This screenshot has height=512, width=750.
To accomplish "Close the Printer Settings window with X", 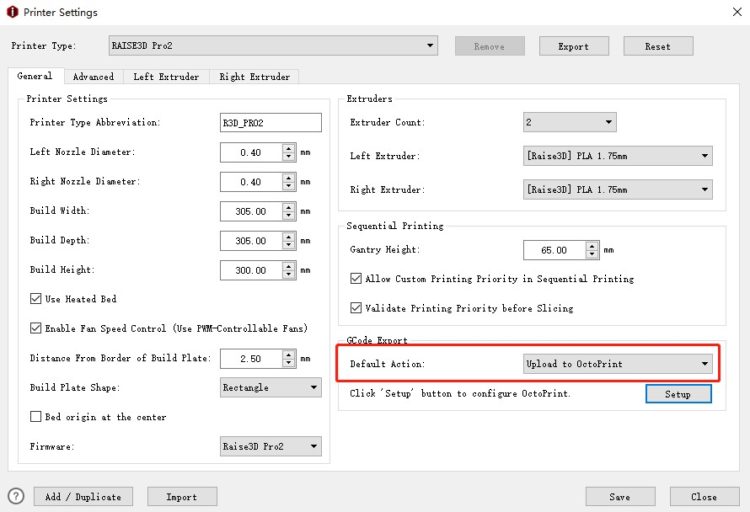I will 737,12.
